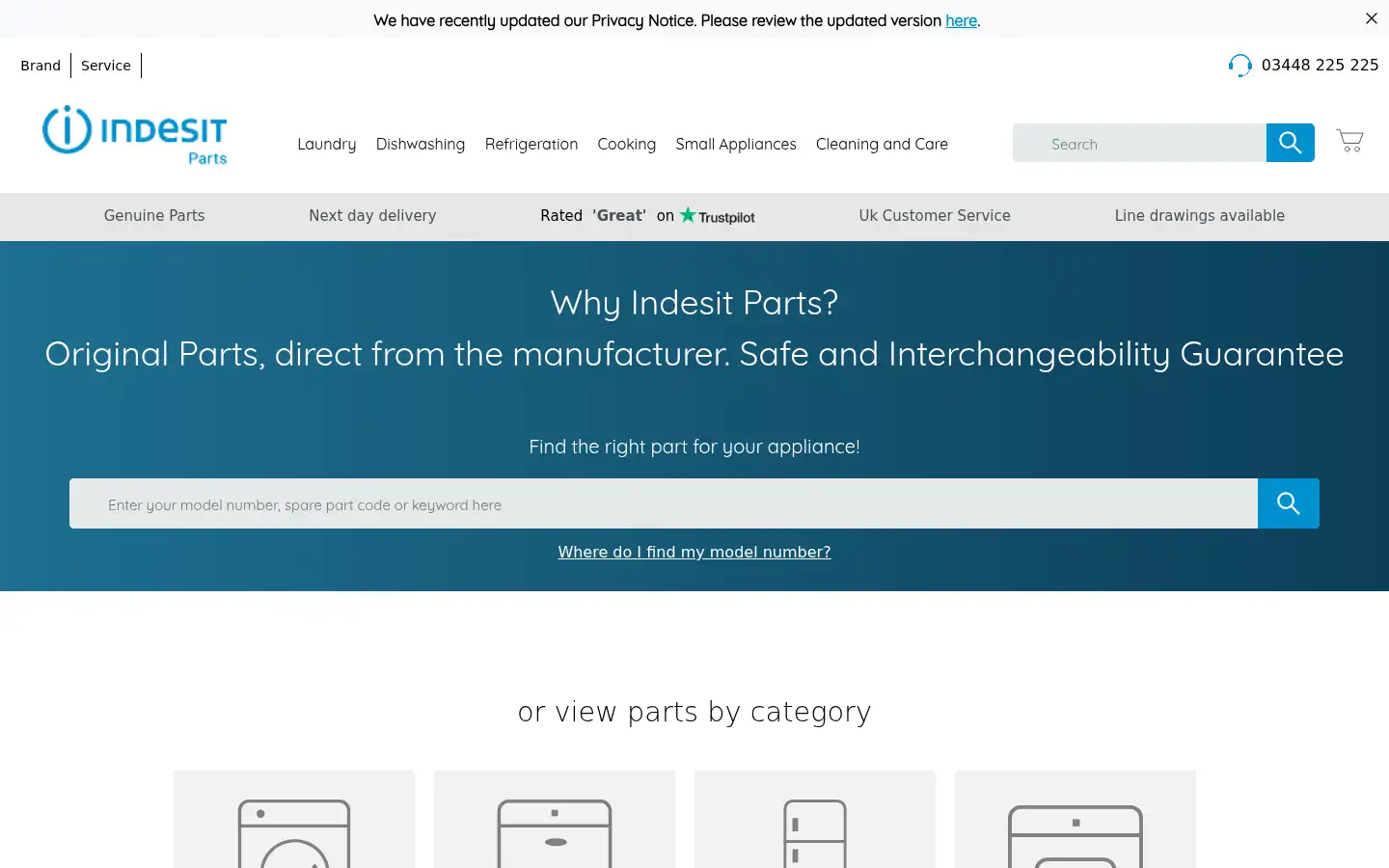Viewport: 1389px width, 868px height.
Task: Open the Small Appliances menu
Action: [x=736, y=144]
